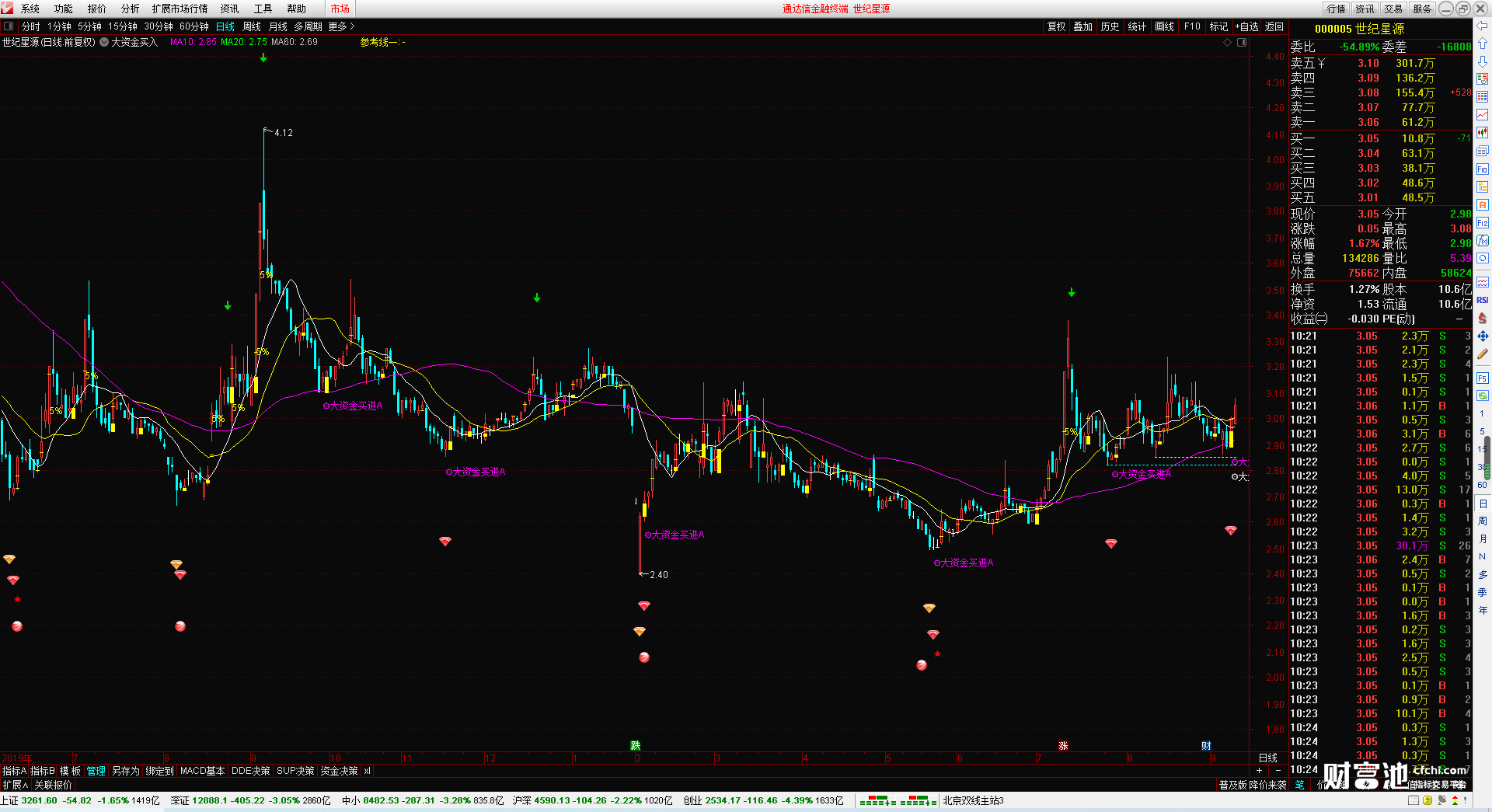Open the 多周期 multi-period option

click(x=308, y=26)
